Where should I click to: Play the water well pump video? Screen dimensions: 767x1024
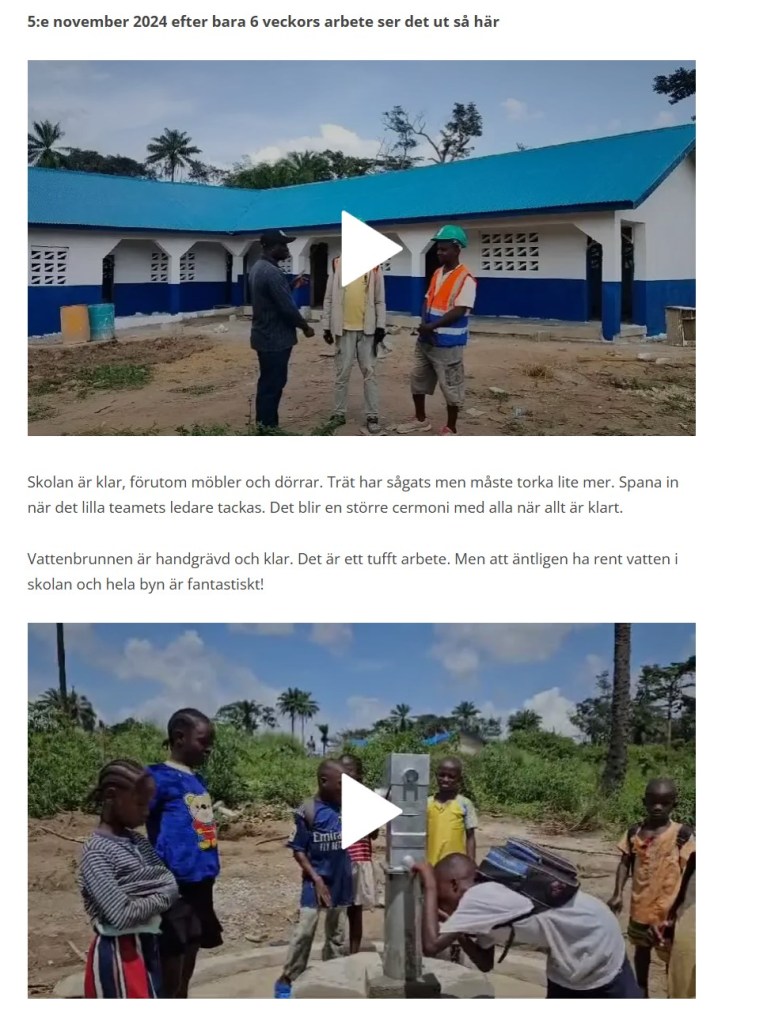371,810
